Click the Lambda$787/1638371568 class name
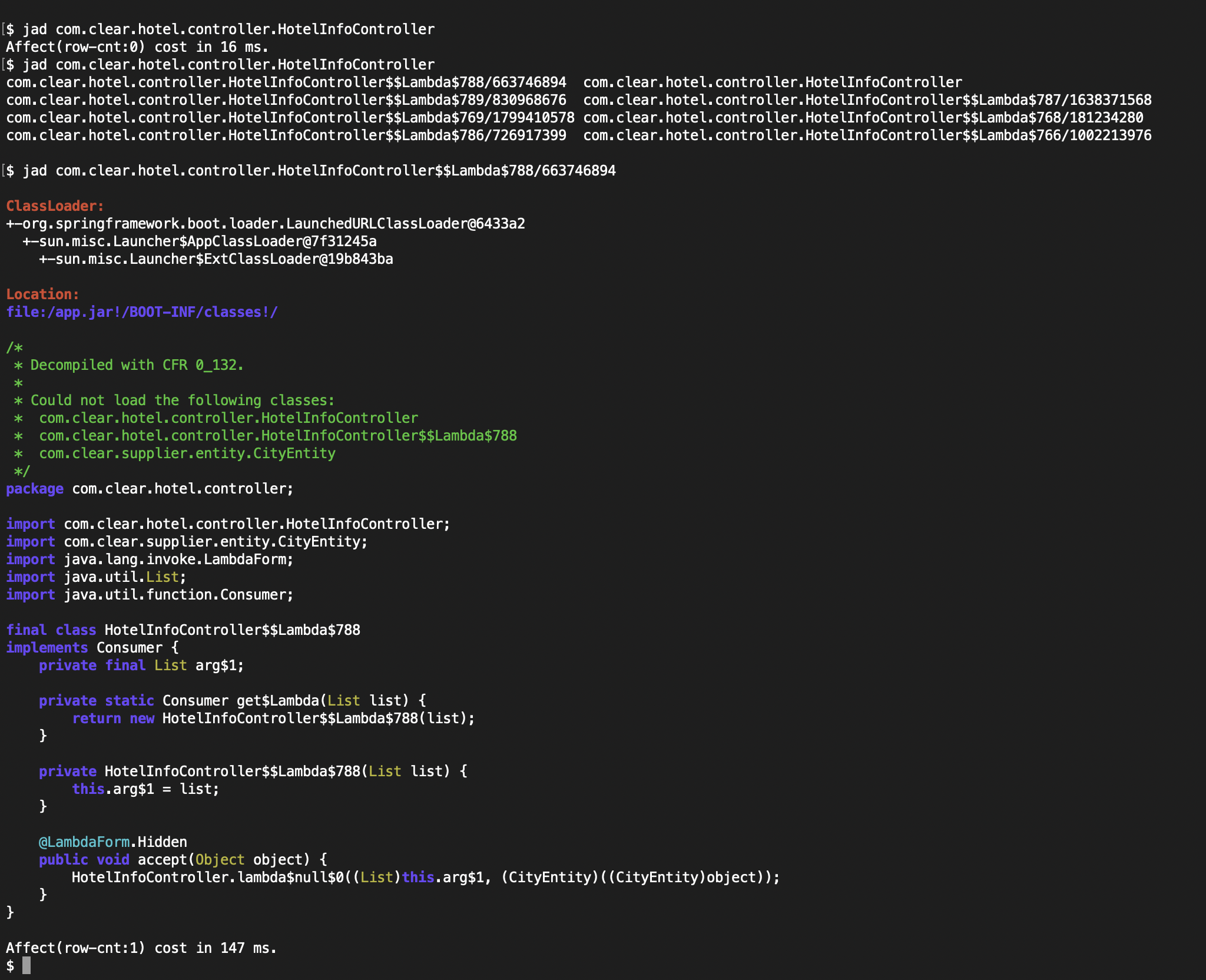Viewport: 1206px width, 980px height. point(867,100)
